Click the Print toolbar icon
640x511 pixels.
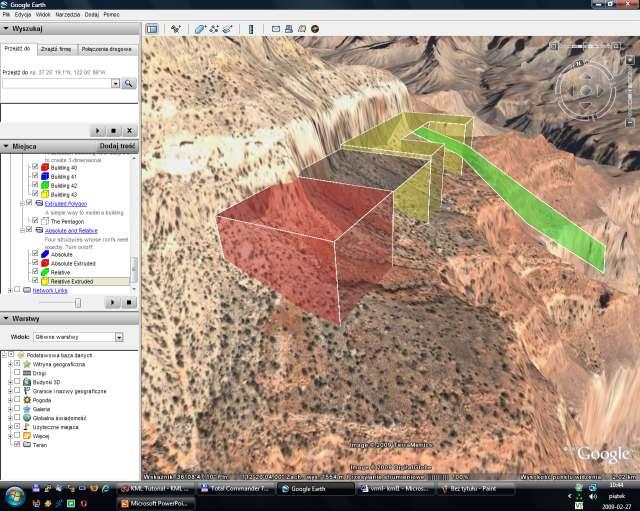[289, 29]
